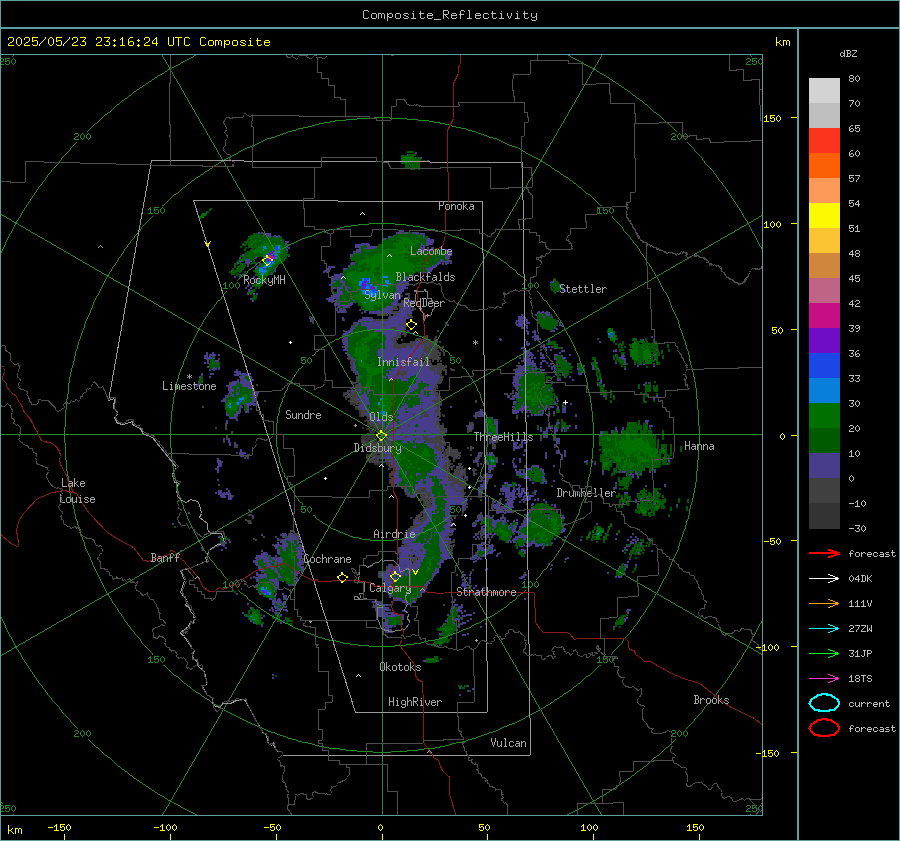Click the Ponoka city label
Screen dimensions: 900x841
pos(456,206)
